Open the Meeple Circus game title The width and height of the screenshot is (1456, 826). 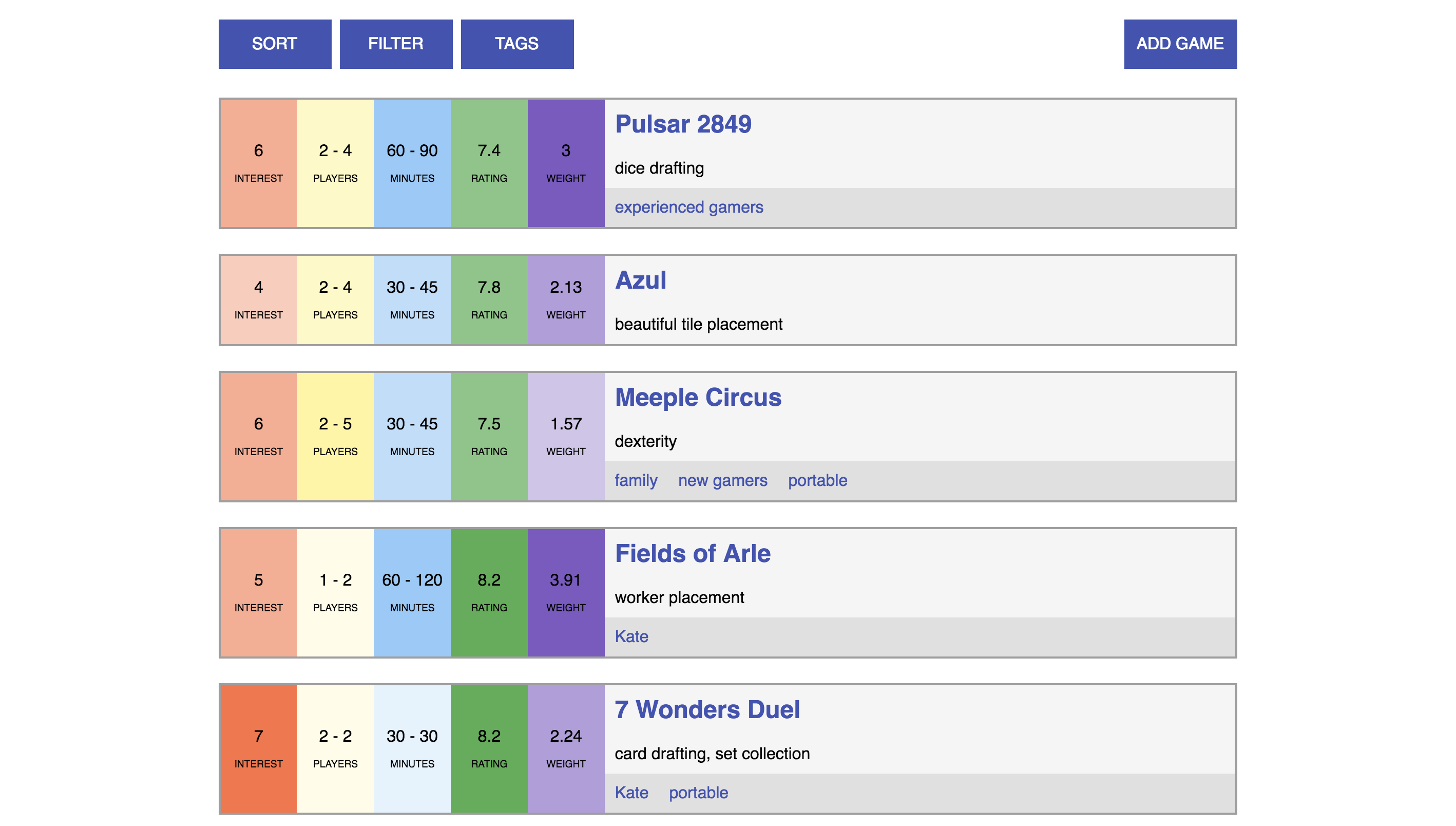(698, 397)
